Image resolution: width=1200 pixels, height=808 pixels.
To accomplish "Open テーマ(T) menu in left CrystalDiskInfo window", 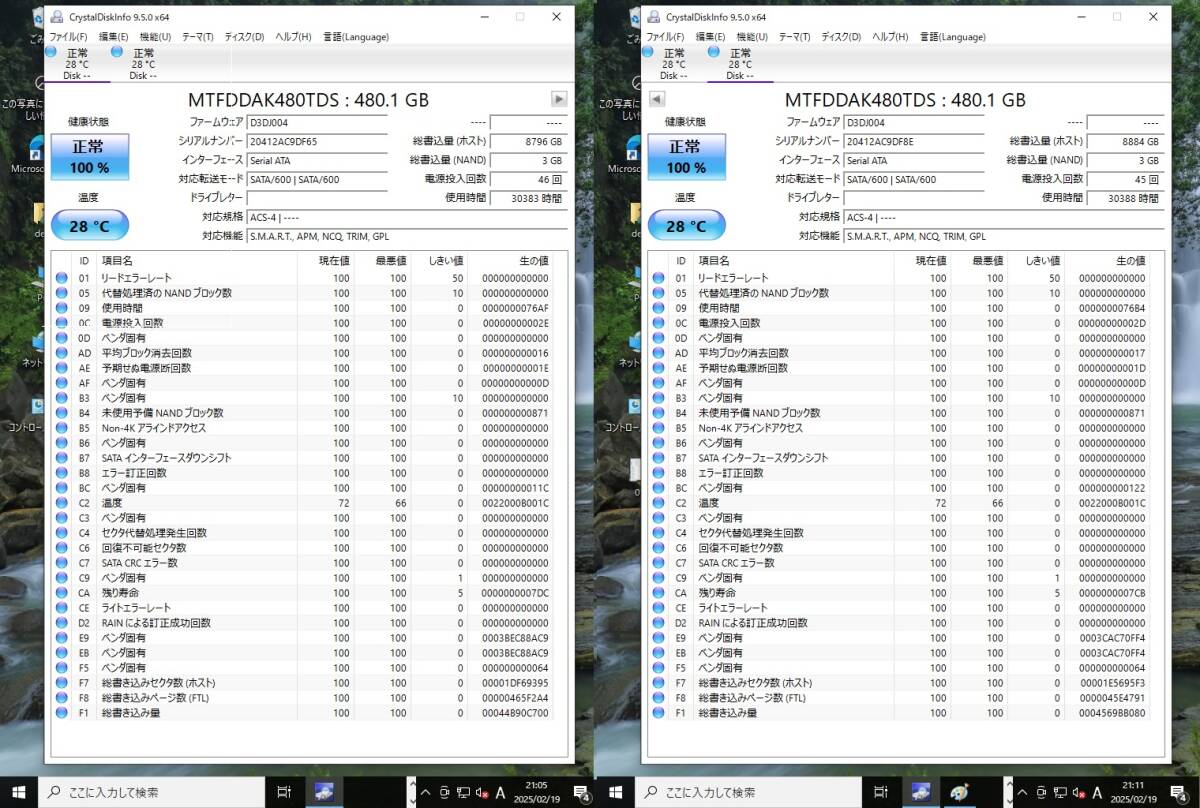I will (197, 37).
